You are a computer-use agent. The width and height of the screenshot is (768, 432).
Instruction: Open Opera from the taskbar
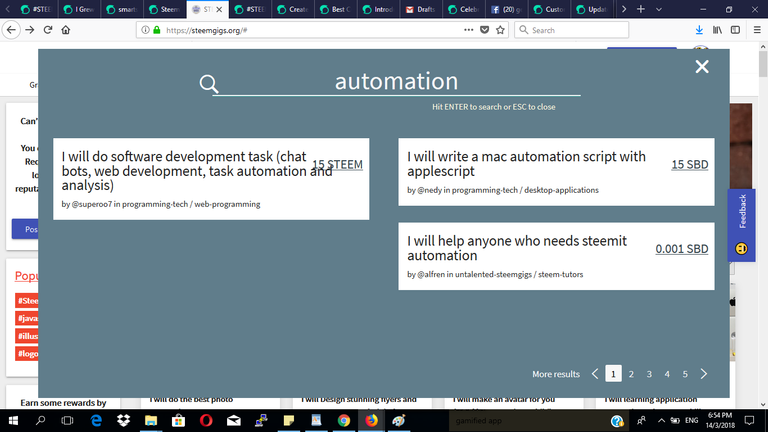(x=206, y=420)
